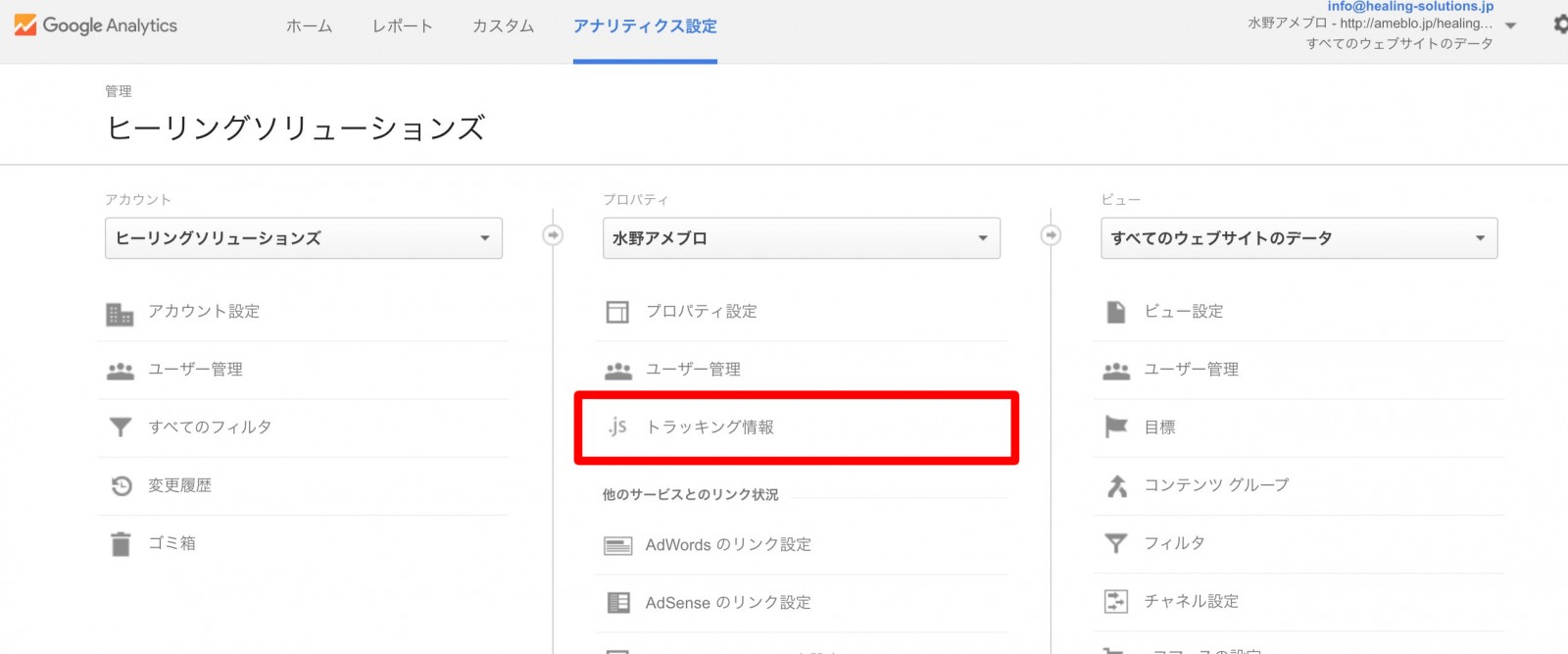Click the 目標 flag icon
Image resolution: width=1568 pixels, height=654 pixels.
click(1116, 428)
